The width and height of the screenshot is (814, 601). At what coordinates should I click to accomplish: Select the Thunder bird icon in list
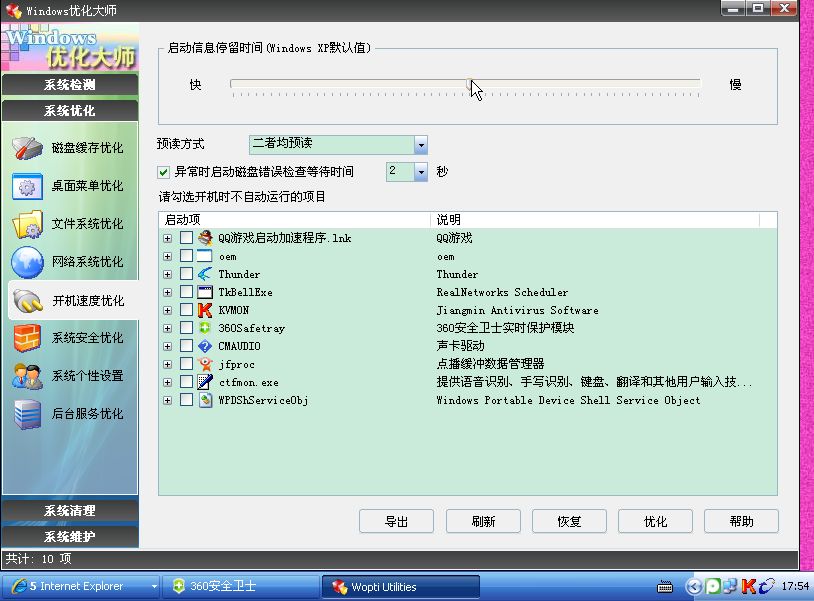(x=205, y=274)
